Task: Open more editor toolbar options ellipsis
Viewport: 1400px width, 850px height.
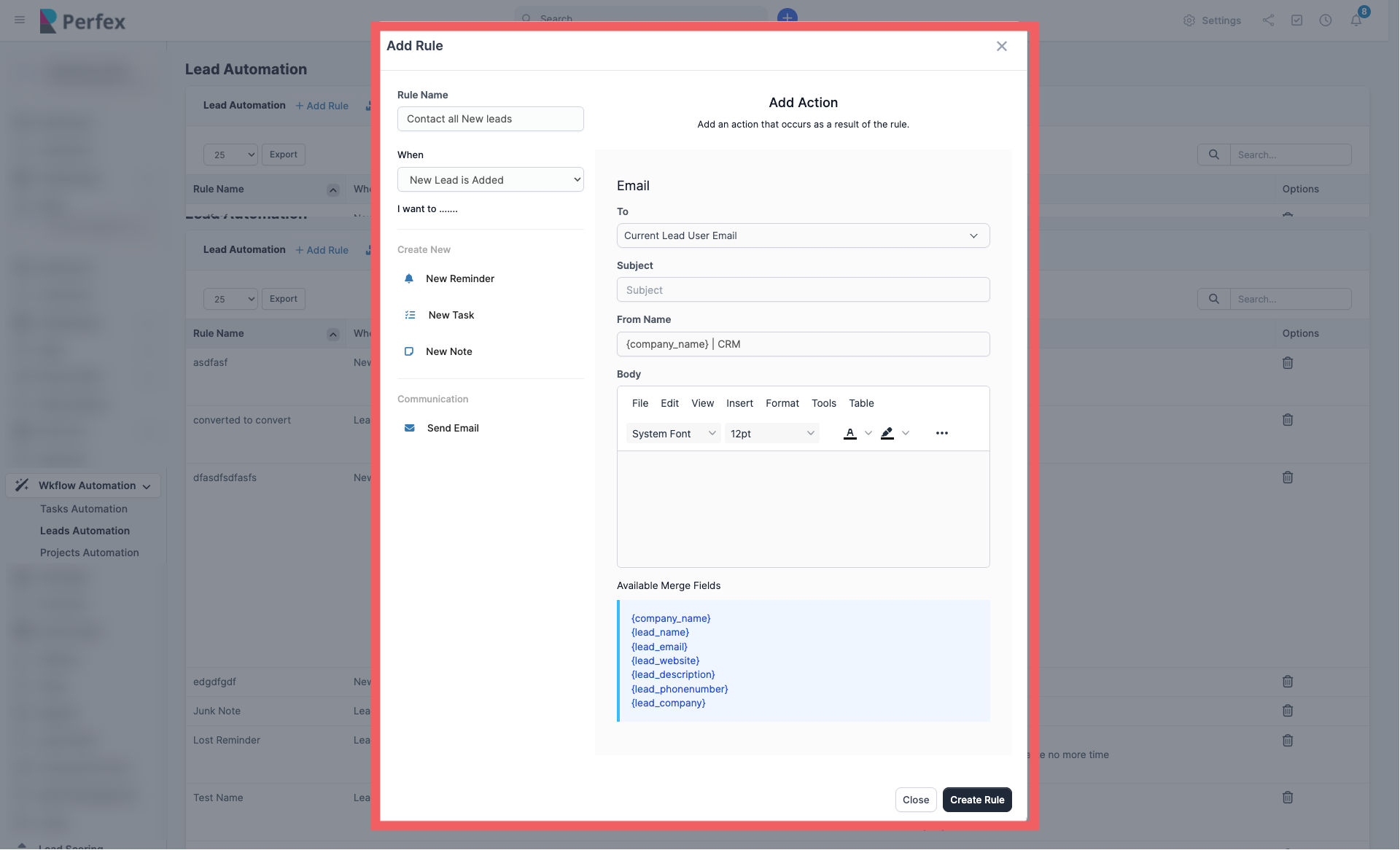Action: pos(941,433)
